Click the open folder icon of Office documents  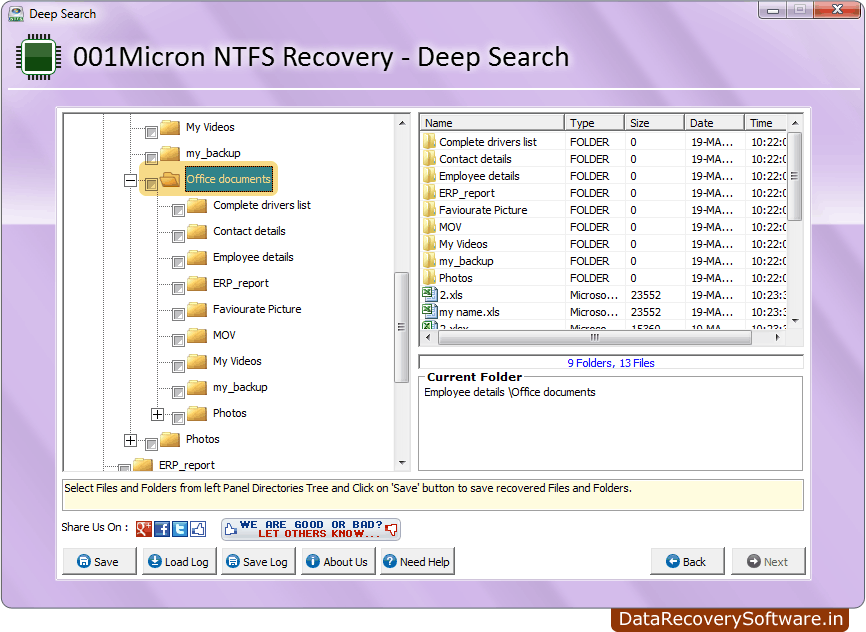(x=170, y=179)
